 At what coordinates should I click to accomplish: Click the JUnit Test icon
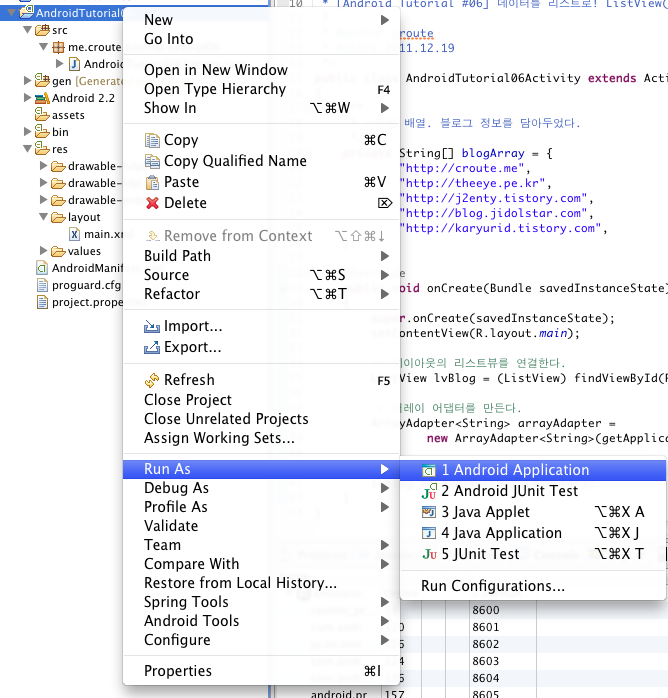(429, 554)
